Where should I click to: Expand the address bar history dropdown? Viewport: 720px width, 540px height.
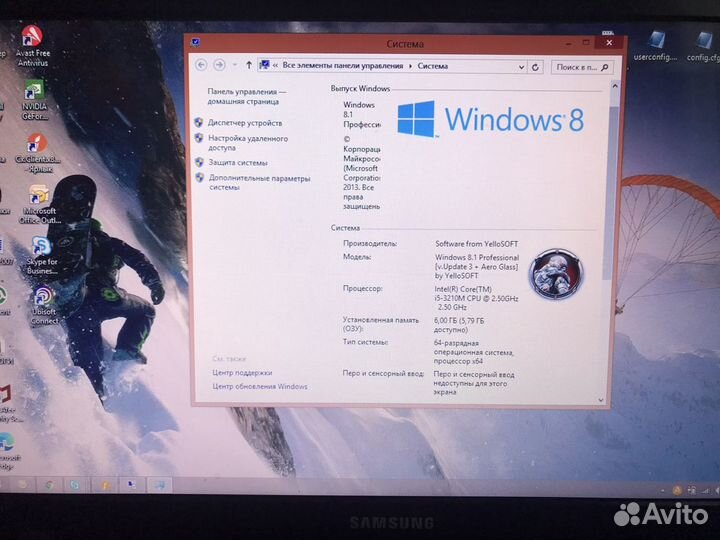click(520, 67)
